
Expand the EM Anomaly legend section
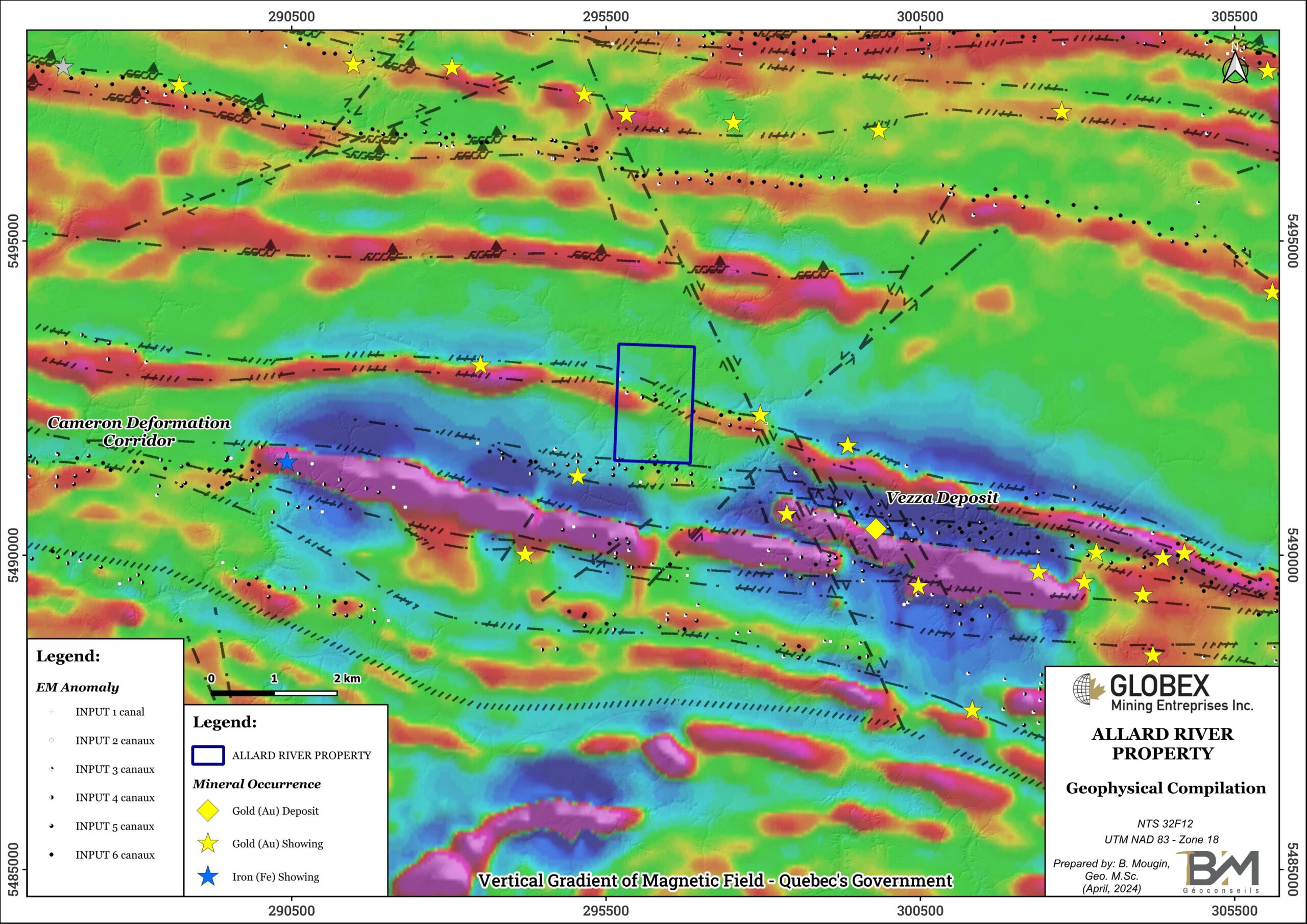tap(77, 687)
